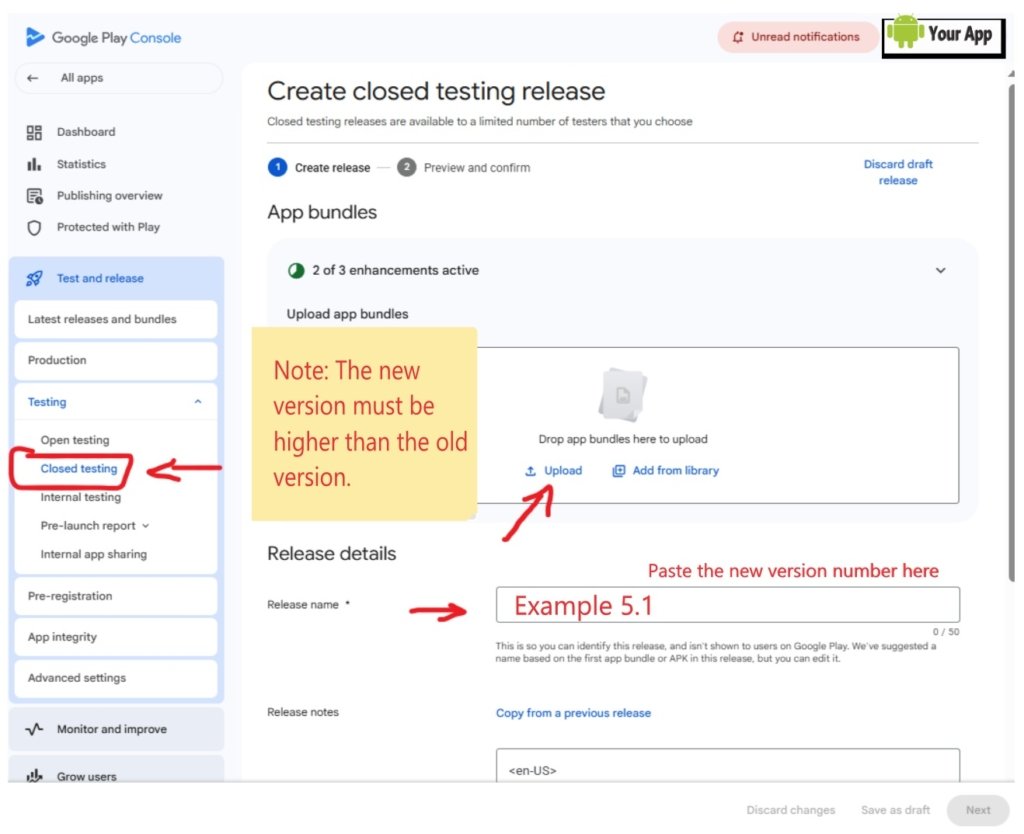Click the bell icon in Unread notifications
The image size is (1024, 834).
click(738, 37)
